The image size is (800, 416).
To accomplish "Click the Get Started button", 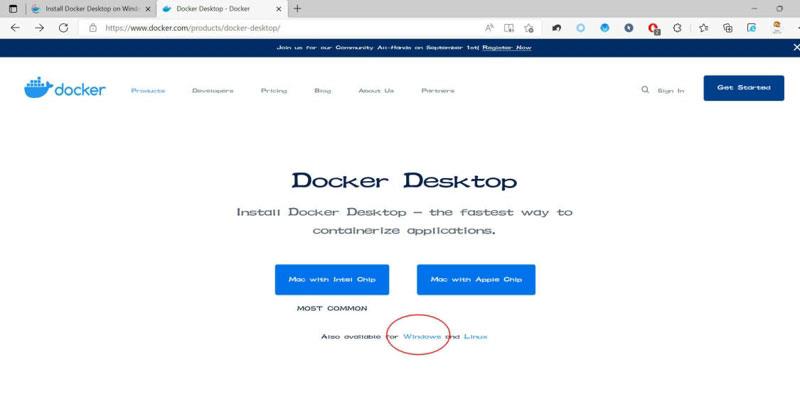I will (743, 88).
